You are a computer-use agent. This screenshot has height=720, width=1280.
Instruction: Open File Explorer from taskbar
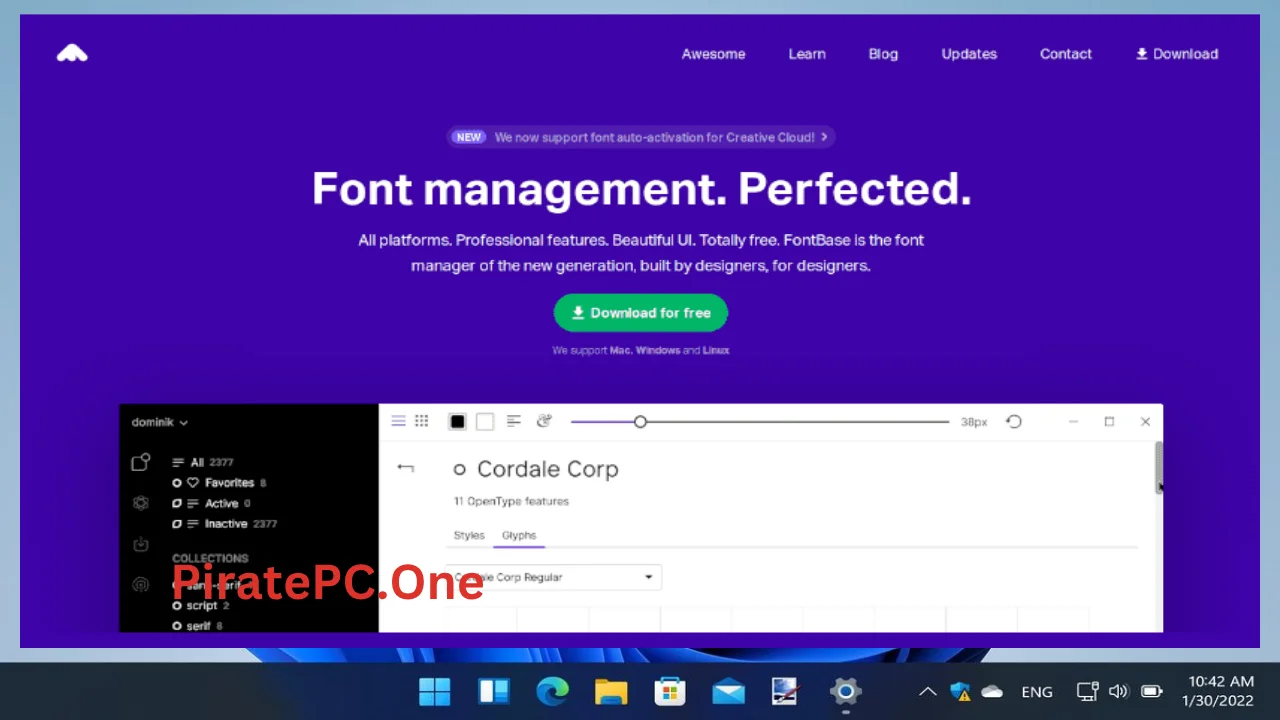(611, 691)
